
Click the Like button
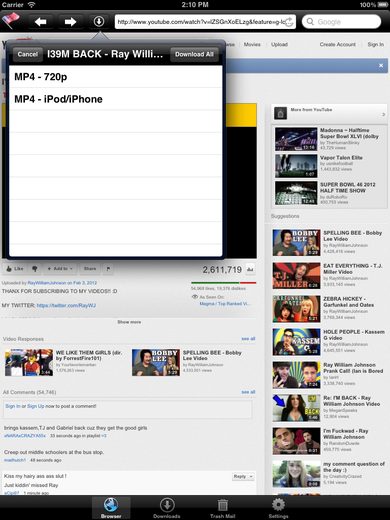coord(15,268)
